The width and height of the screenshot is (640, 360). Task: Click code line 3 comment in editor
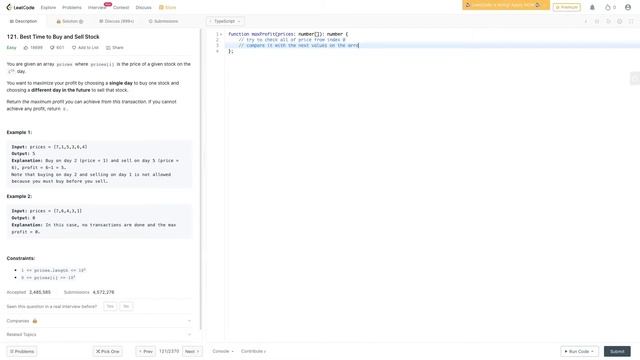[298, 45]
